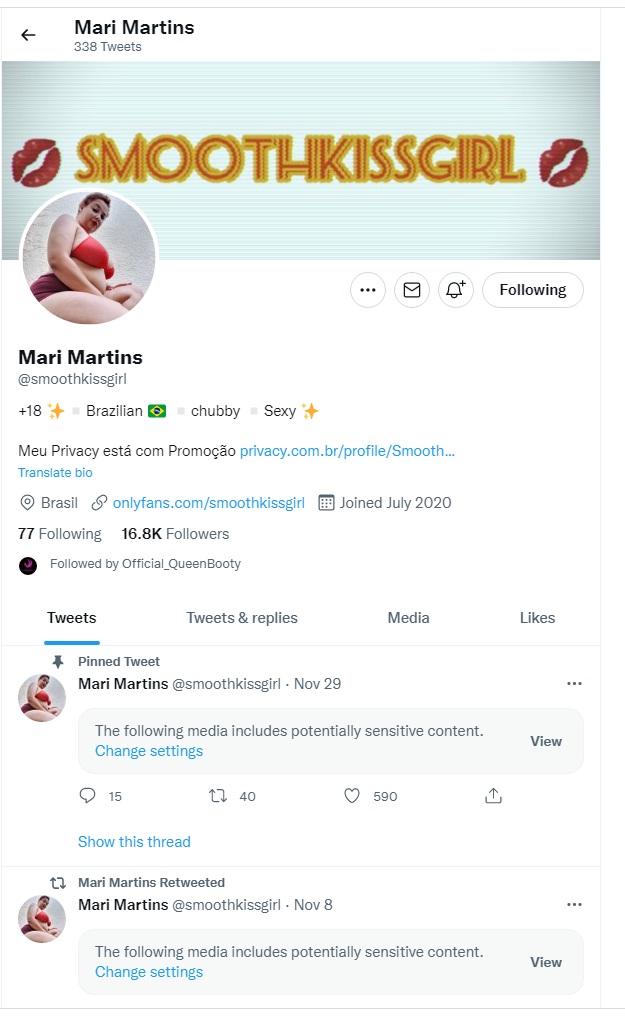Select the Likes tab
Viewport: 625px width, 1023px height.
(538, 618)
